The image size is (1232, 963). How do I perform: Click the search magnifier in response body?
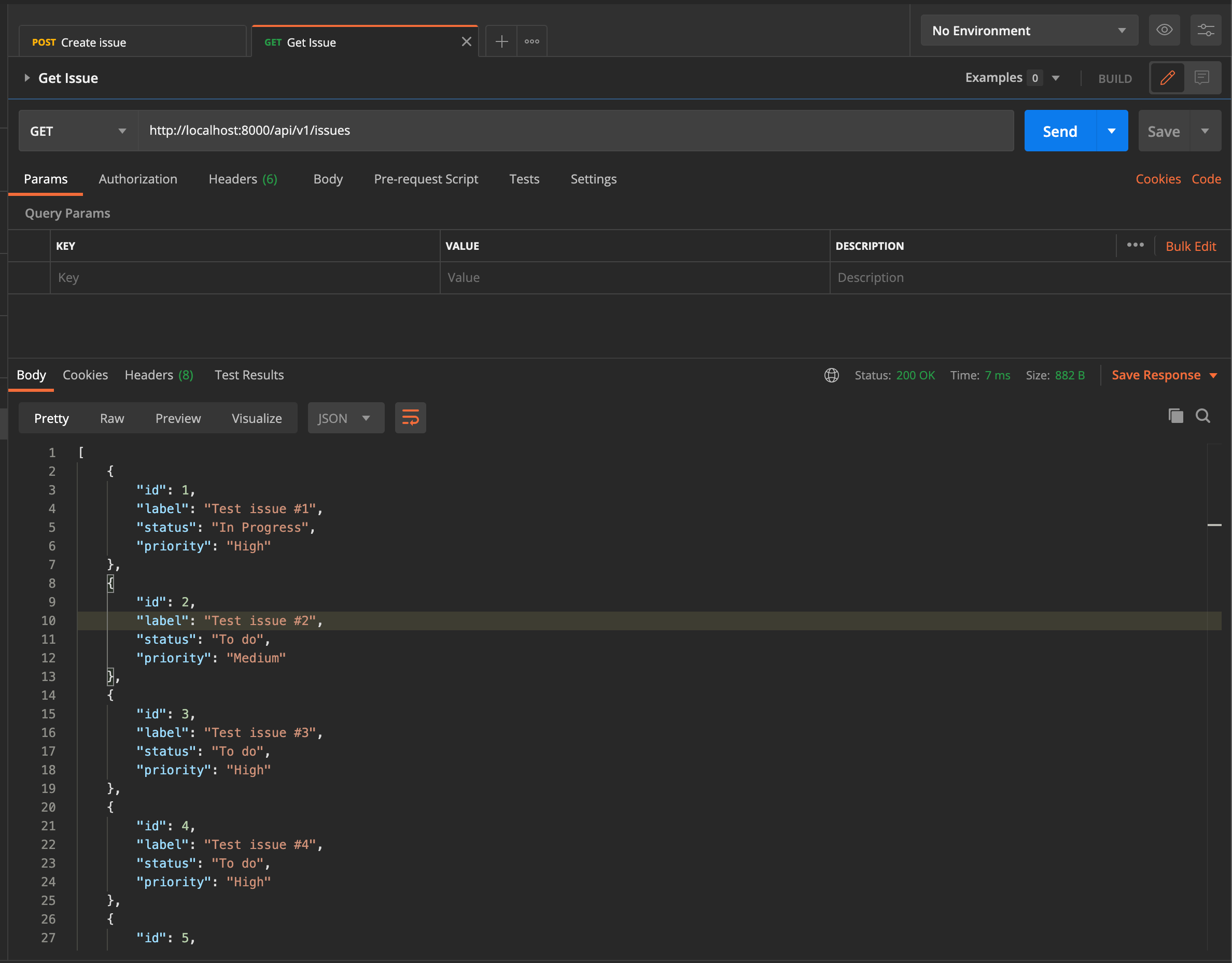pyautogui.click(x=1202, y=416)
